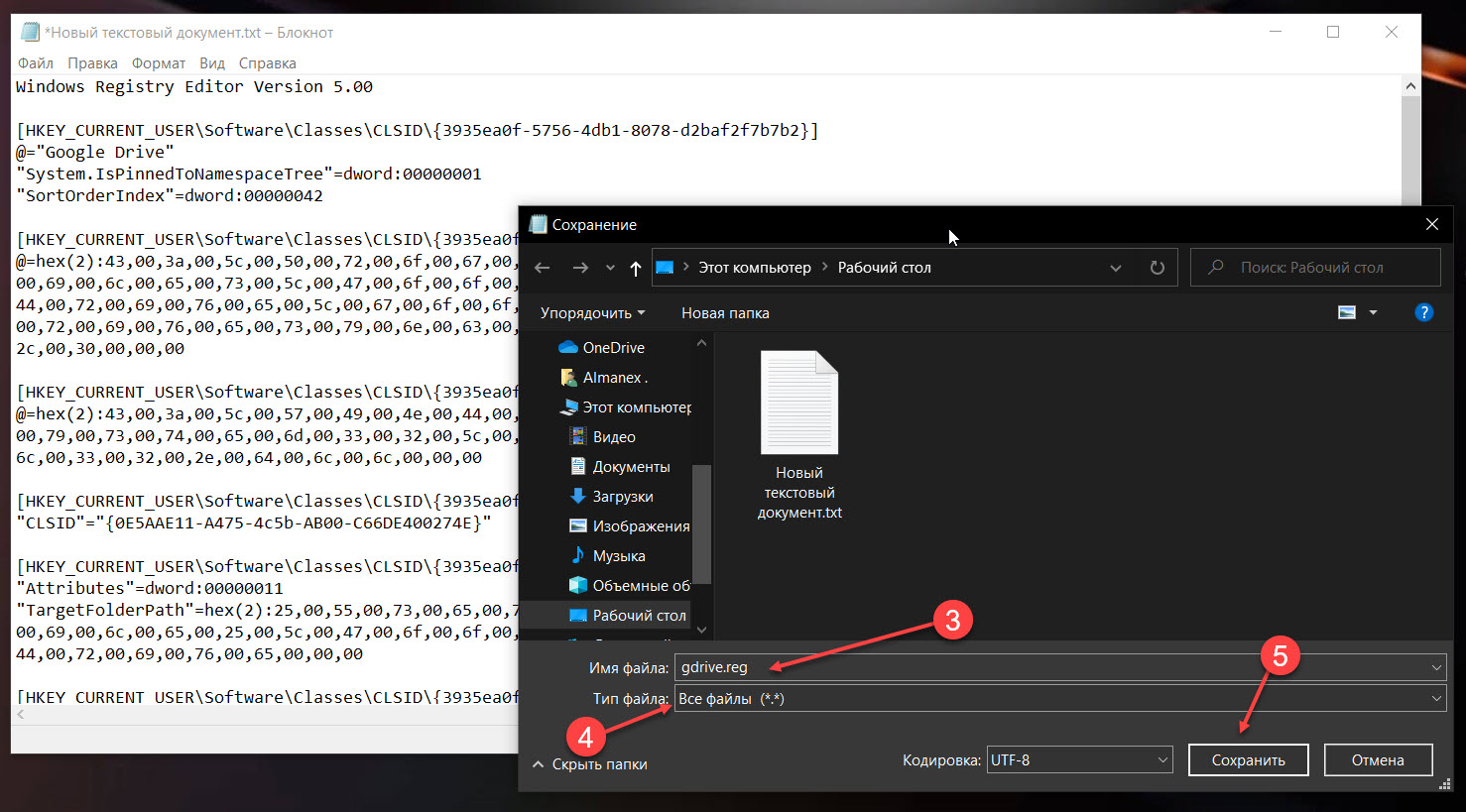
Task: Select Этот компьютер in the address path
Action: coord(755,268)
